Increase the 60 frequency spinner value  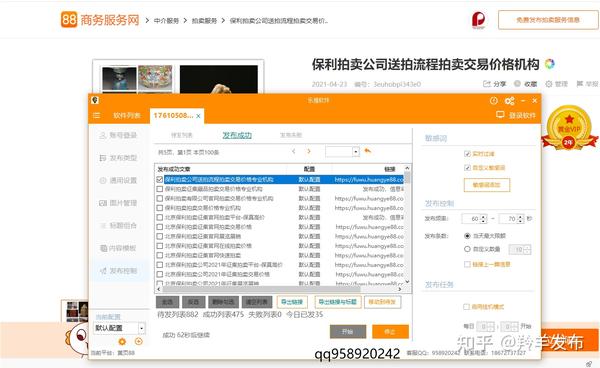click(x=484, y=217)
